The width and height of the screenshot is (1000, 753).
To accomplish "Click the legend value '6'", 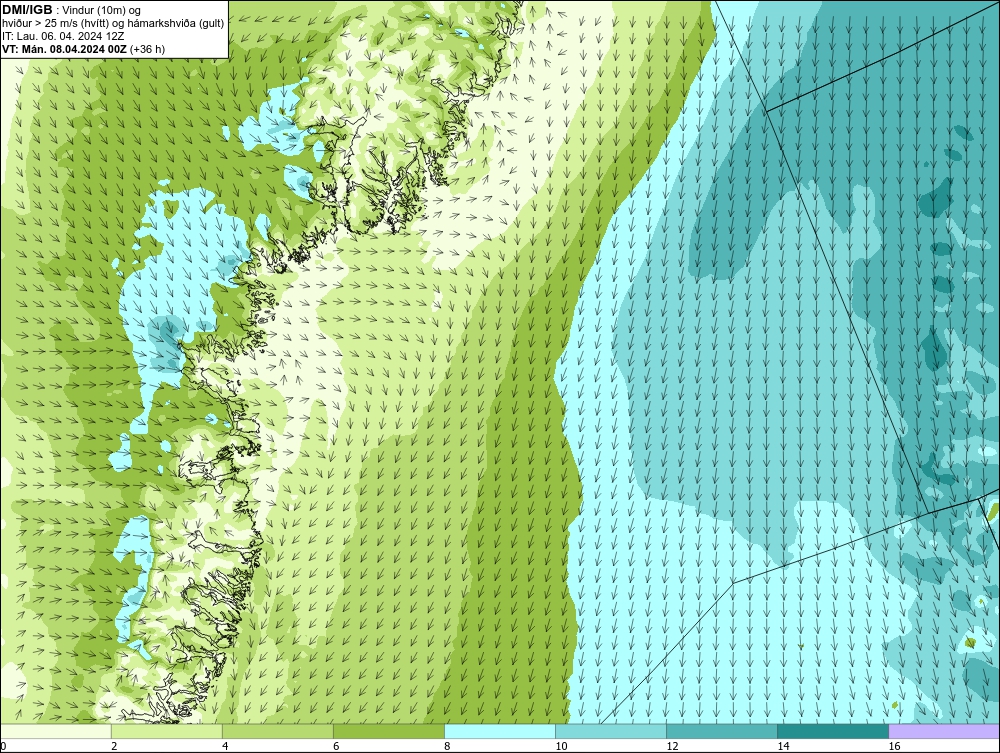I will (x=336, y=746).
